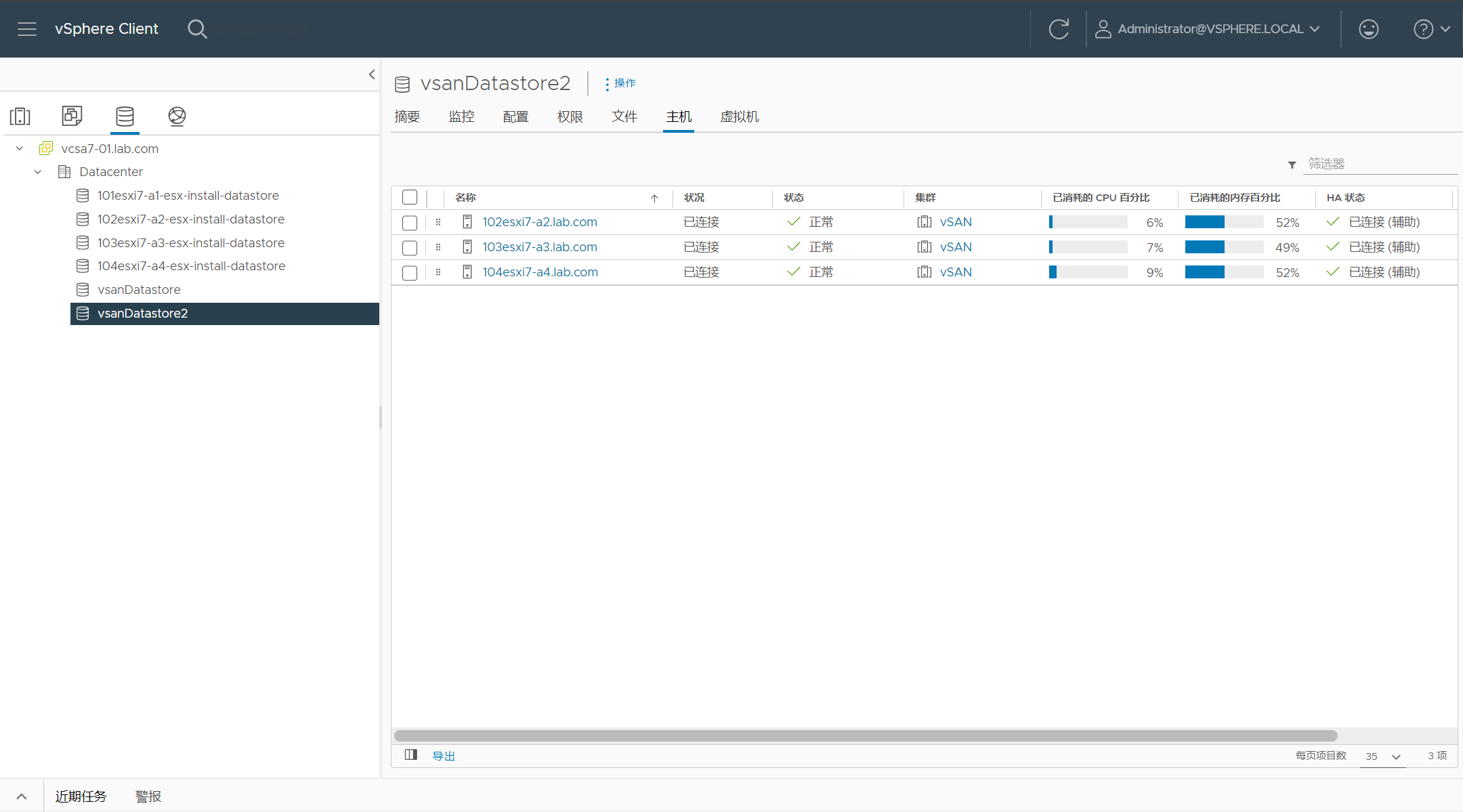Click drag handle of 104esxi7-a4.lab.com row

coord(438,272)
